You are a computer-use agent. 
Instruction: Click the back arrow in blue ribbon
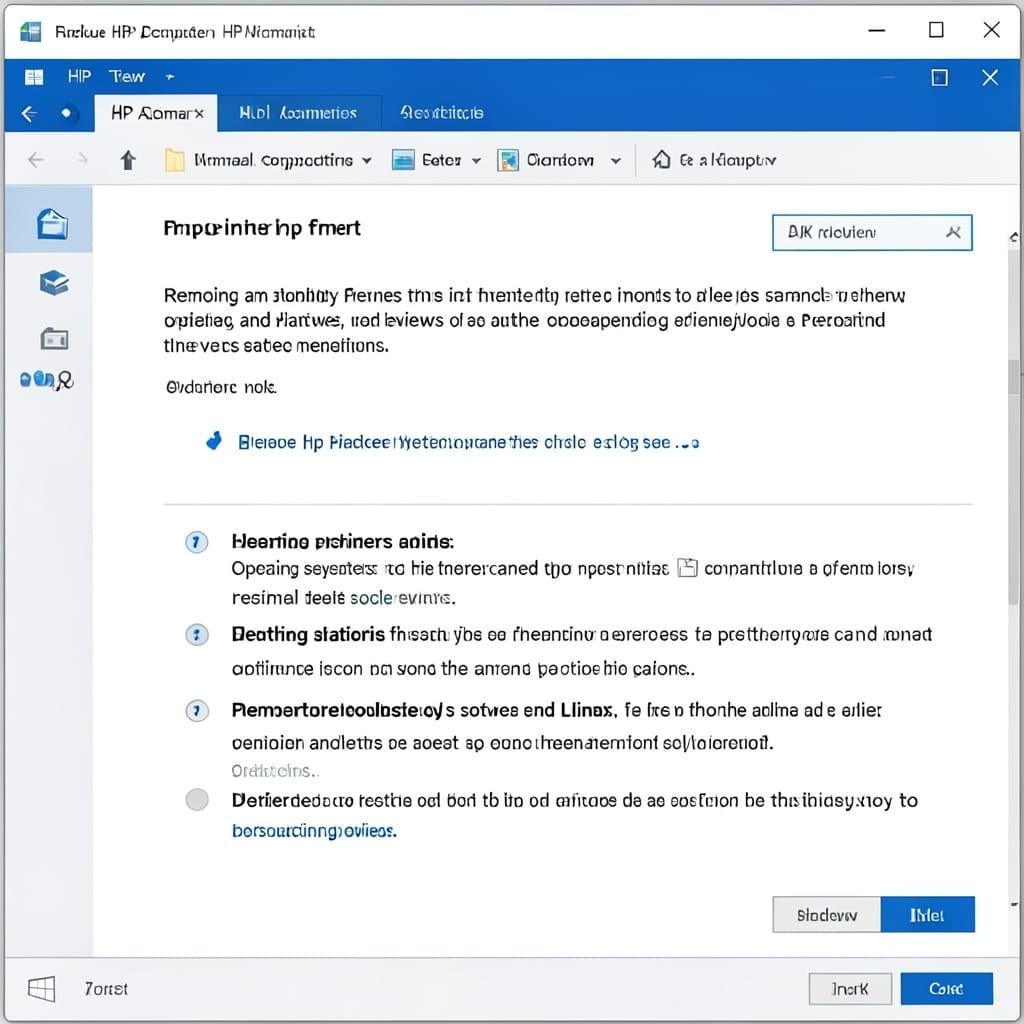(29, 114)
